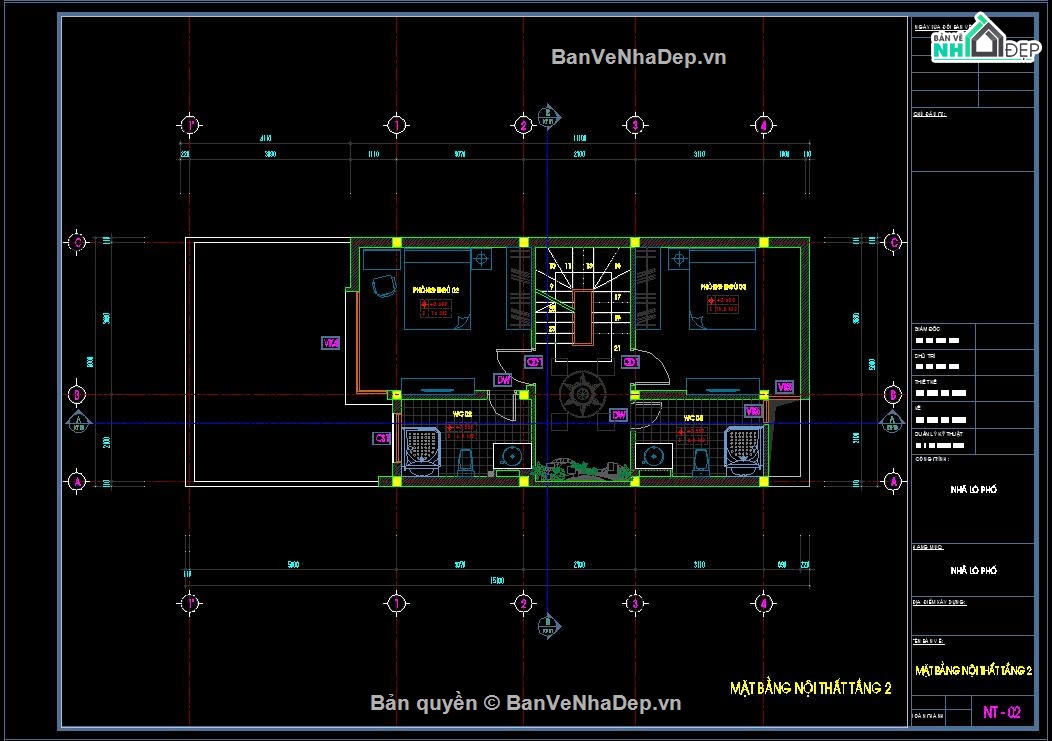Select the toilet symbol in WC 03
The height and width of the screenshot is (741, 1052).
pyautogui.click(x=701, y=459)
